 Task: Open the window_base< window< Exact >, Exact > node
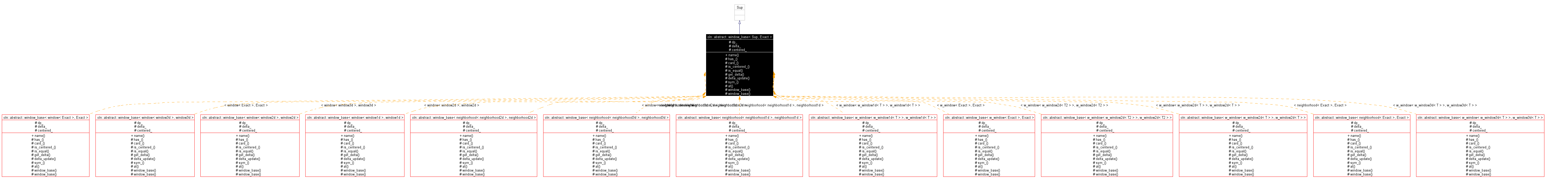46,146
